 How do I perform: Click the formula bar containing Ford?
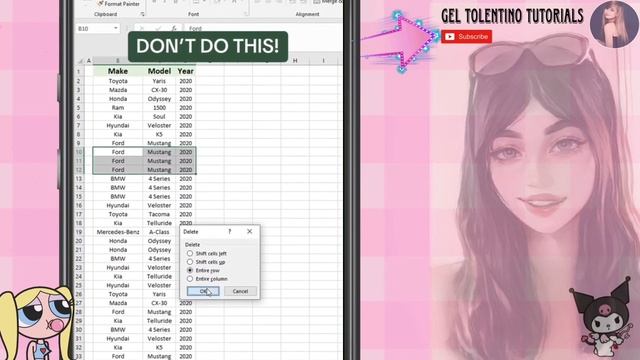(263, 29)
